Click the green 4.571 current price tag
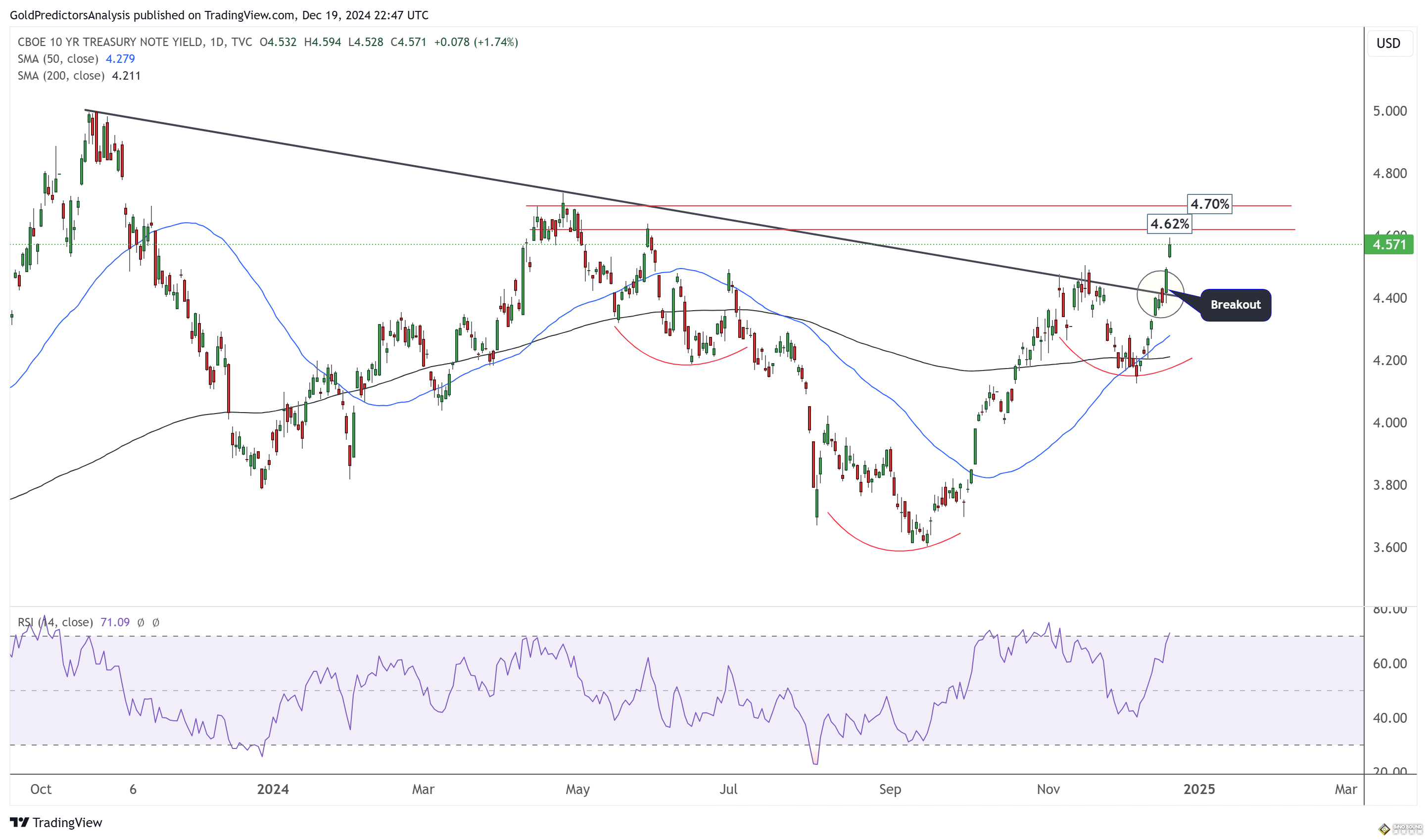The height and width of the screenshot is (840, 1427). tap(1388, 244)
